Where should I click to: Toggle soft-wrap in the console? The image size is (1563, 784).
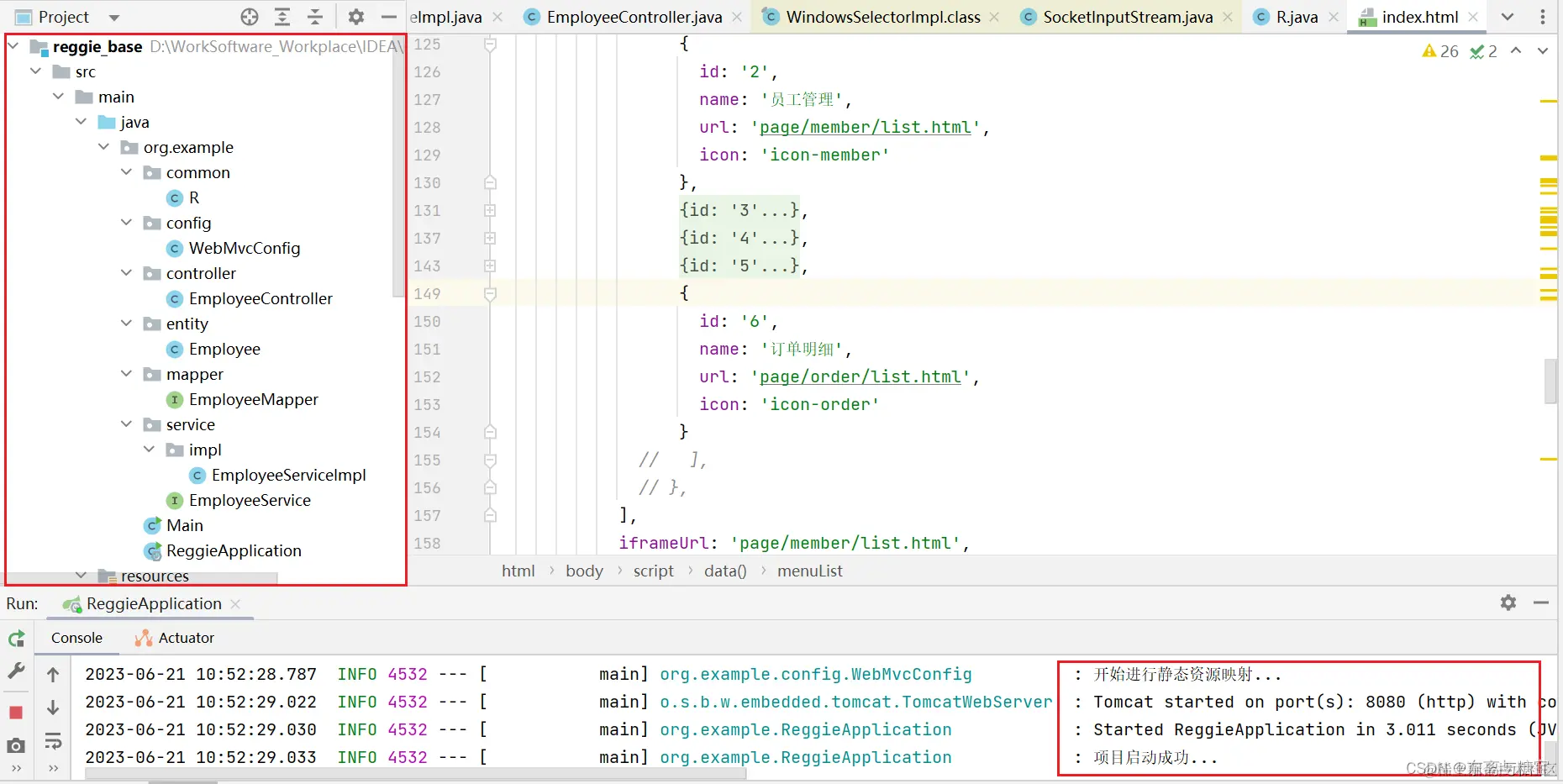53,741
